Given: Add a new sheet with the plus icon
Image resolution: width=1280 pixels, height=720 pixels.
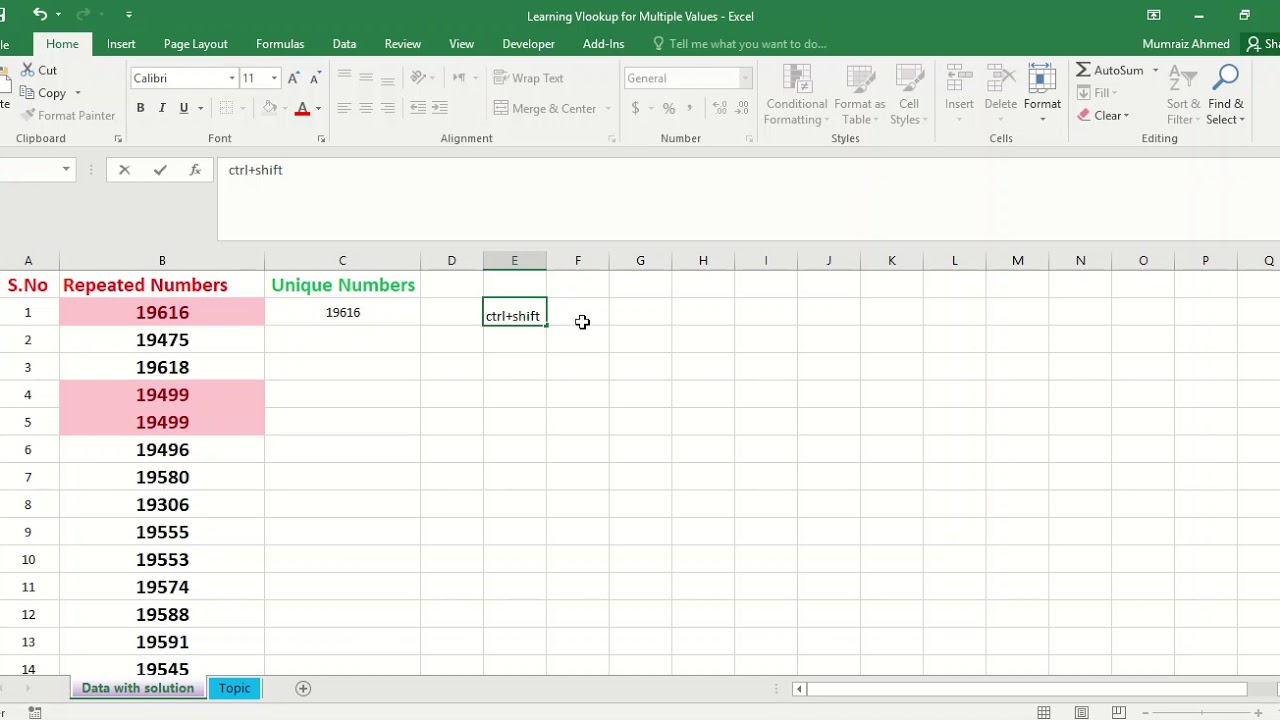Looking at the screenshot, I should (x=303, y=688).
